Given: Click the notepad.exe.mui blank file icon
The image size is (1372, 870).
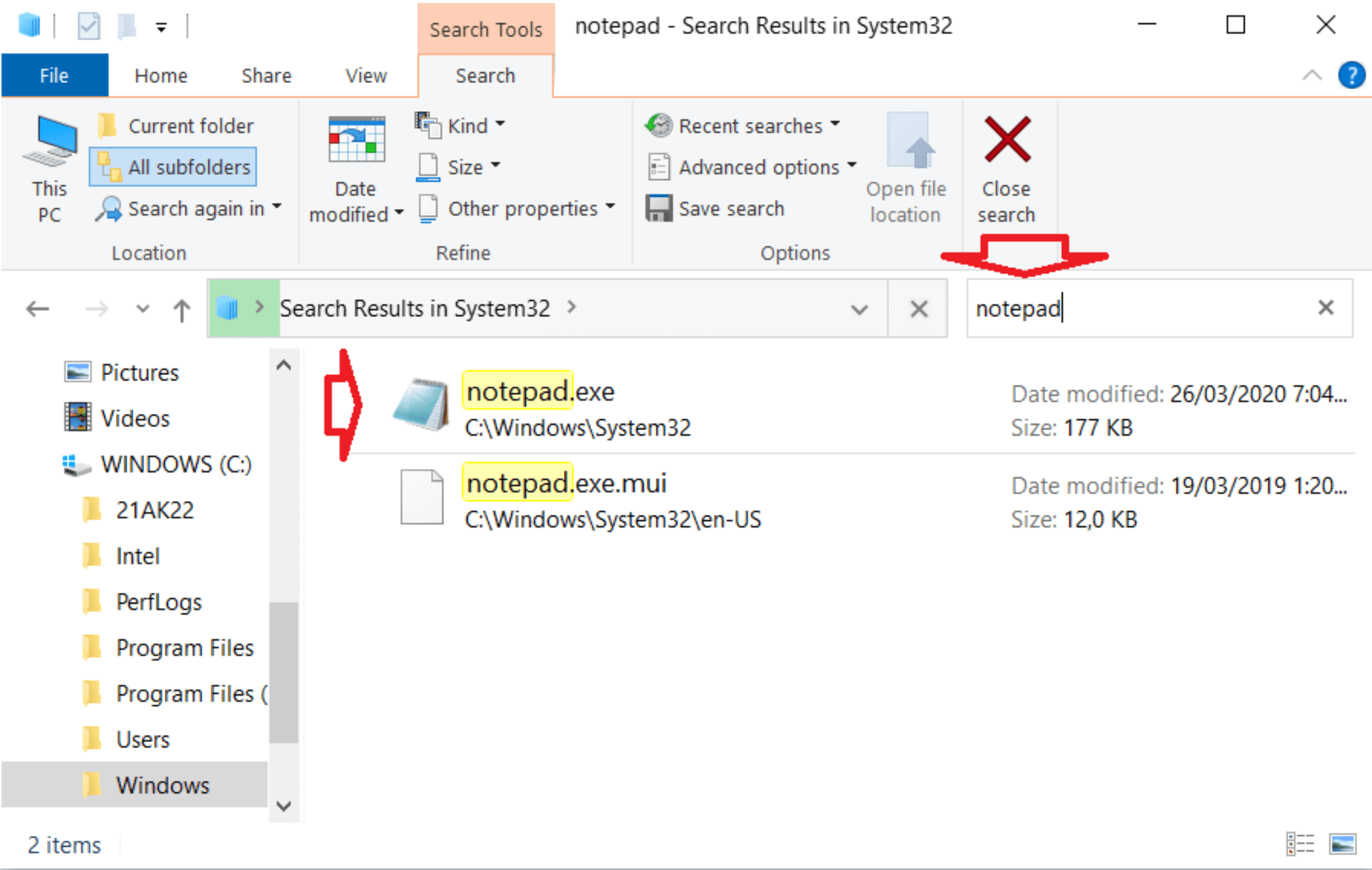Looking at the screenshot, I should click(421, 496).
